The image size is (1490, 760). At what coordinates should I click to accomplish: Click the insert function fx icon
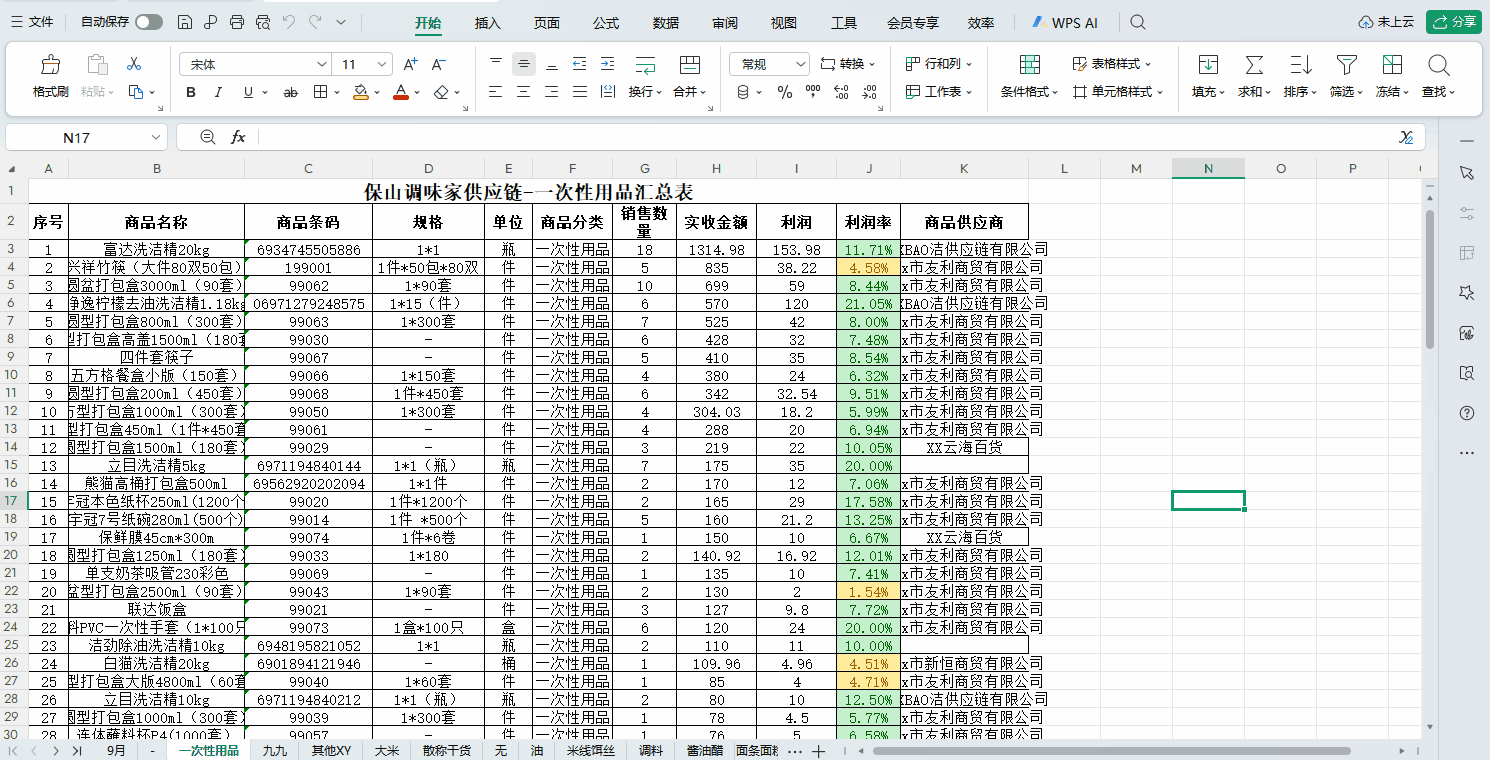click(238, 137)
